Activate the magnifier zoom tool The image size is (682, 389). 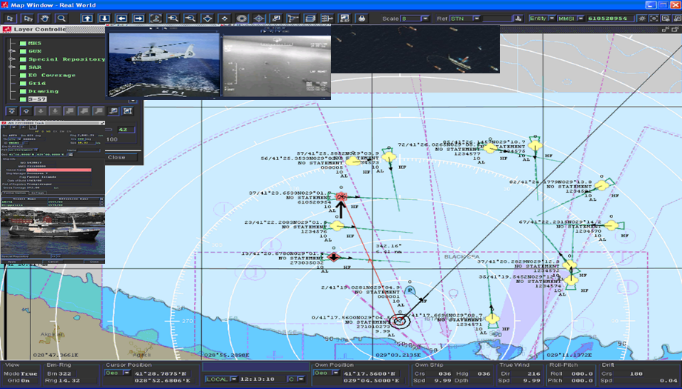point(61,18)
